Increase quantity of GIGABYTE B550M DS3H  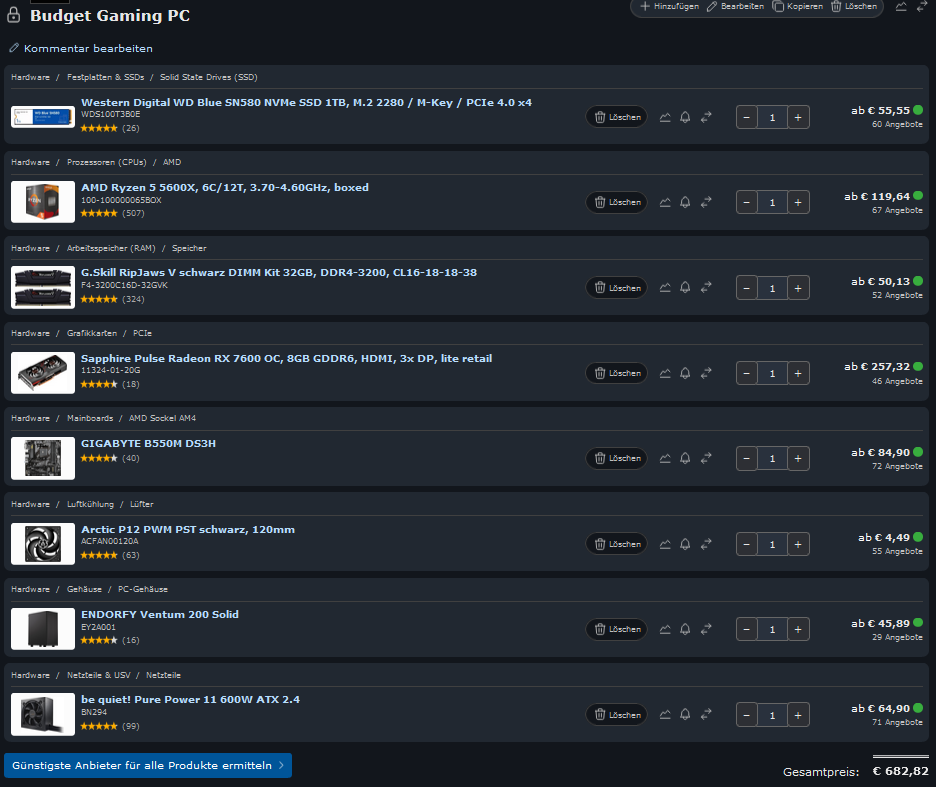point(798,459)
